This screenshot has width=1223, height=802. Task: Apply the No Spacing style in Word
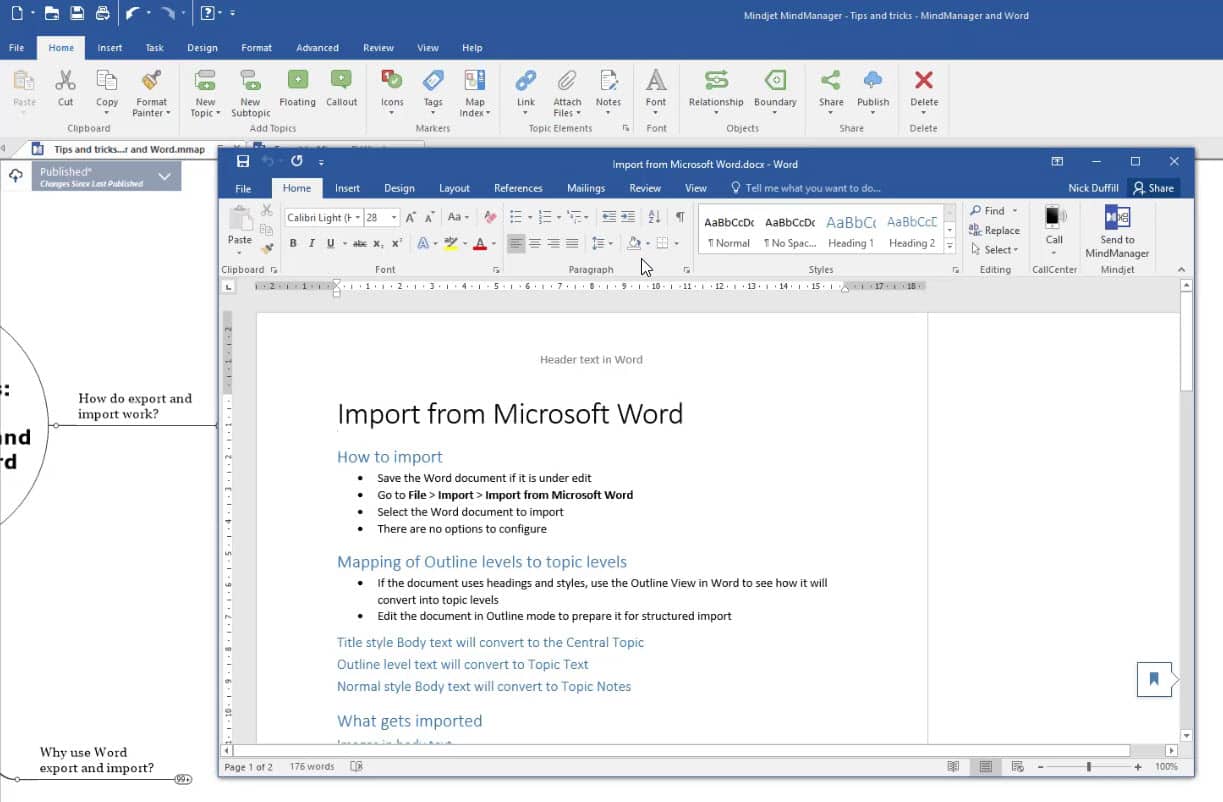[790, 231]
